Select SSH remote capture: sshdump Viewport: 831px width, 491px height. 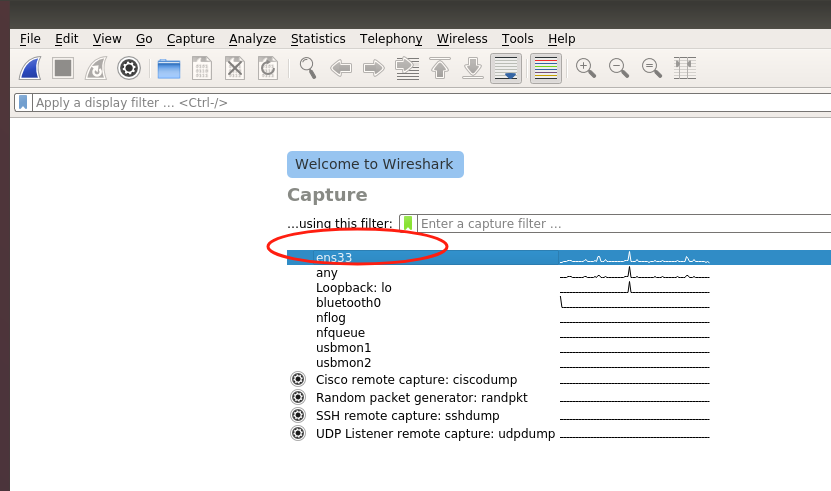408,416
